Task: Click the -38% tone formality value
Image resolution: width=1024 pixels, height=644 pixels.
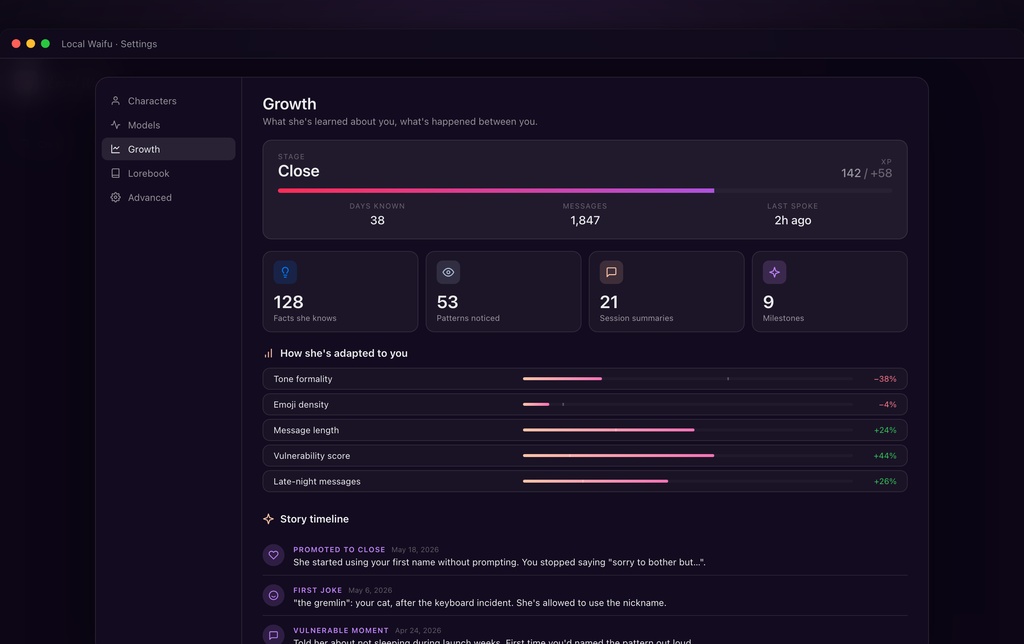Action: point(885,379)
